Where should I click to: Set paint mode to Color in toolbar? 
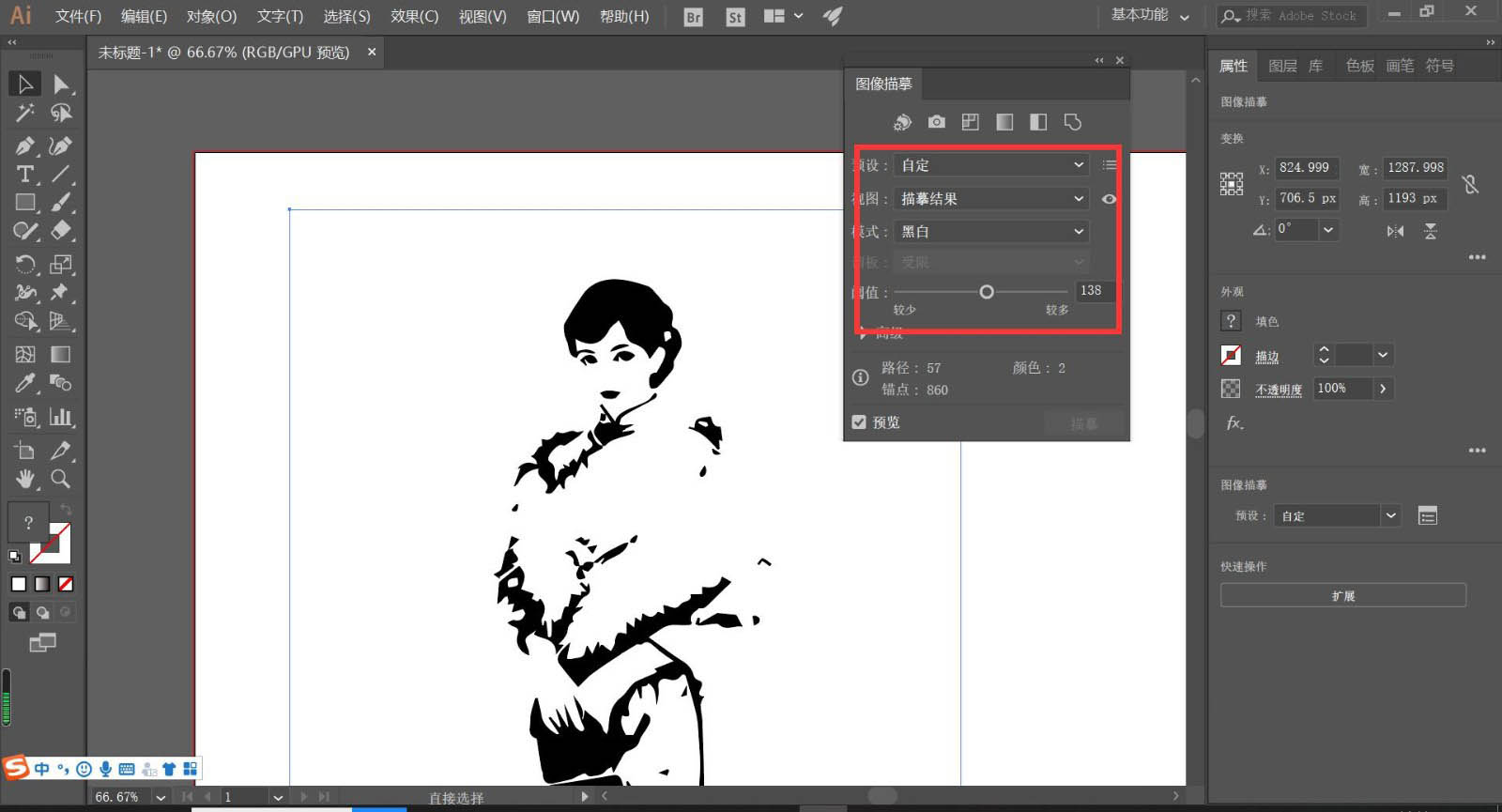pyautogui.click(x=18, y=584)
